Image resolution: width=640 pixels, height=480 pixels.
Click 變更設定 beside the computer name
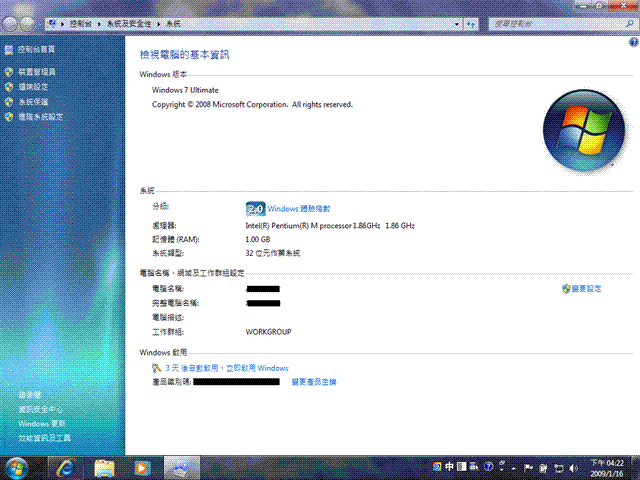[x=586, y=289]
